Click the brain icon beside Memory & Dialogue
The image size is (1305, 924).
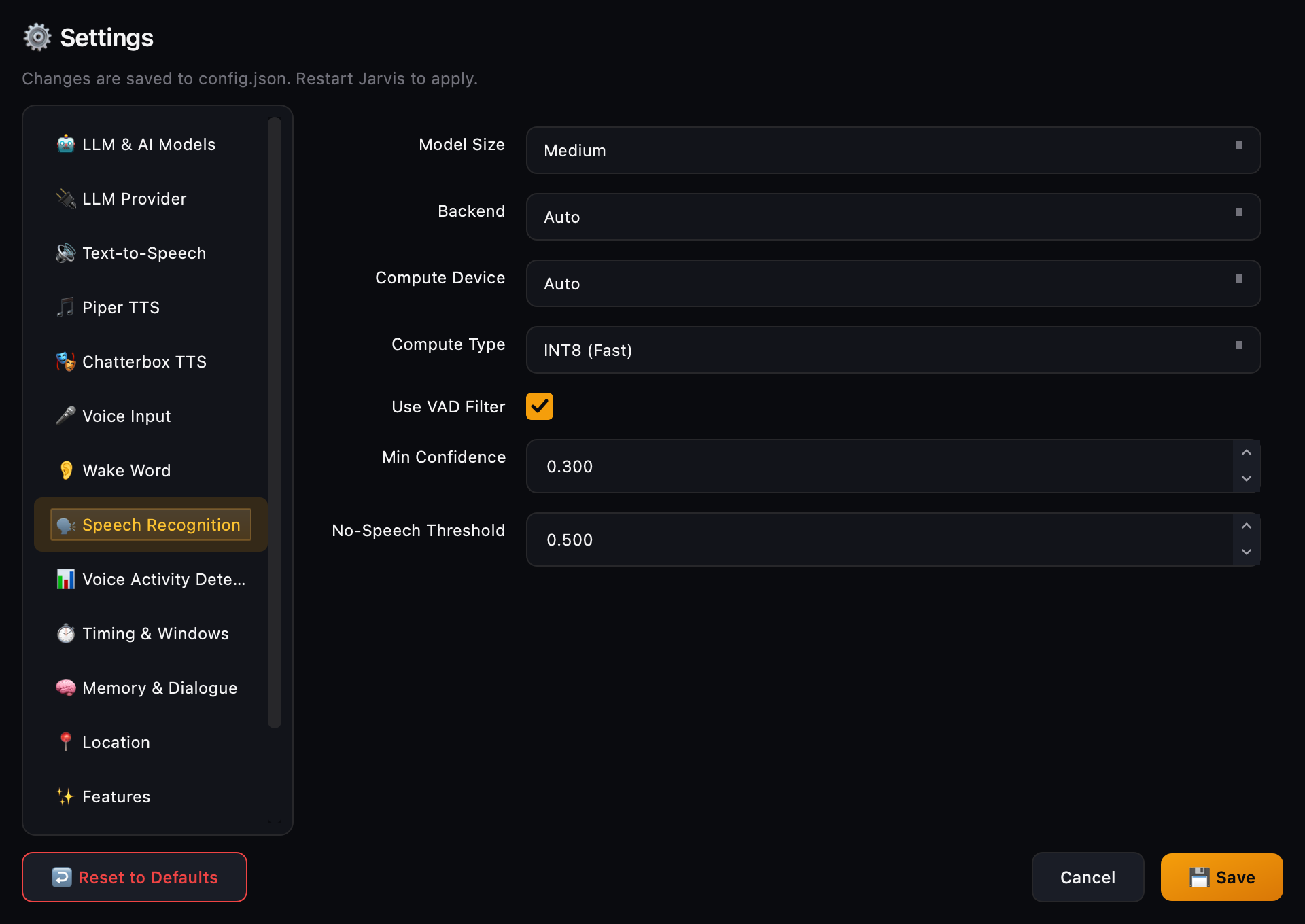tap(65, 688)
